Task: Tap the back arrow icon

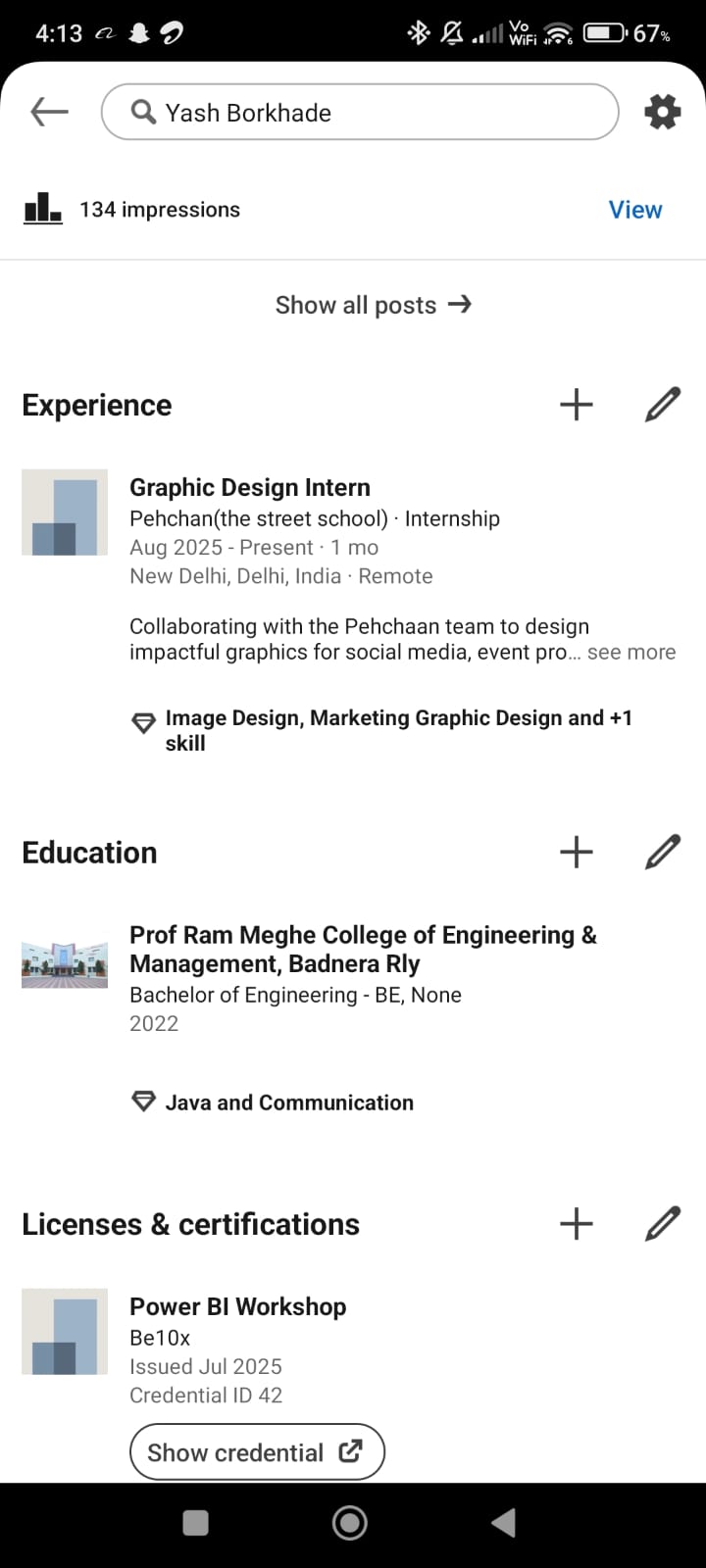Action: point(49,112)
